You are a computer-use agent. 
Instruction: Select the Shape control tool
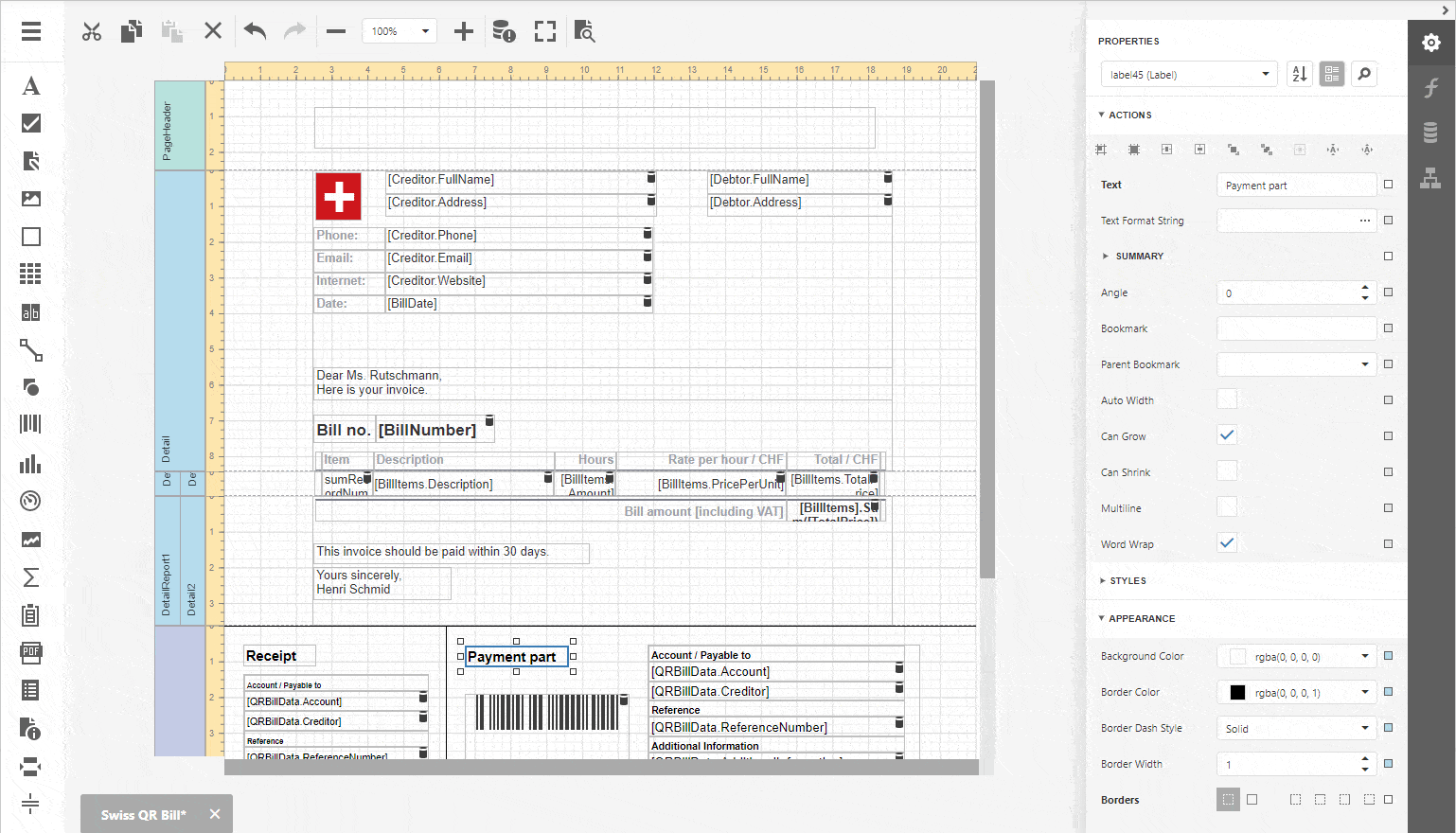pos(31,387)
